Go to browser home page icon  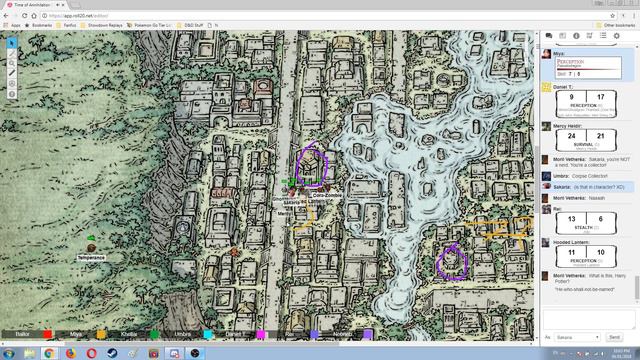click(34, 16)
